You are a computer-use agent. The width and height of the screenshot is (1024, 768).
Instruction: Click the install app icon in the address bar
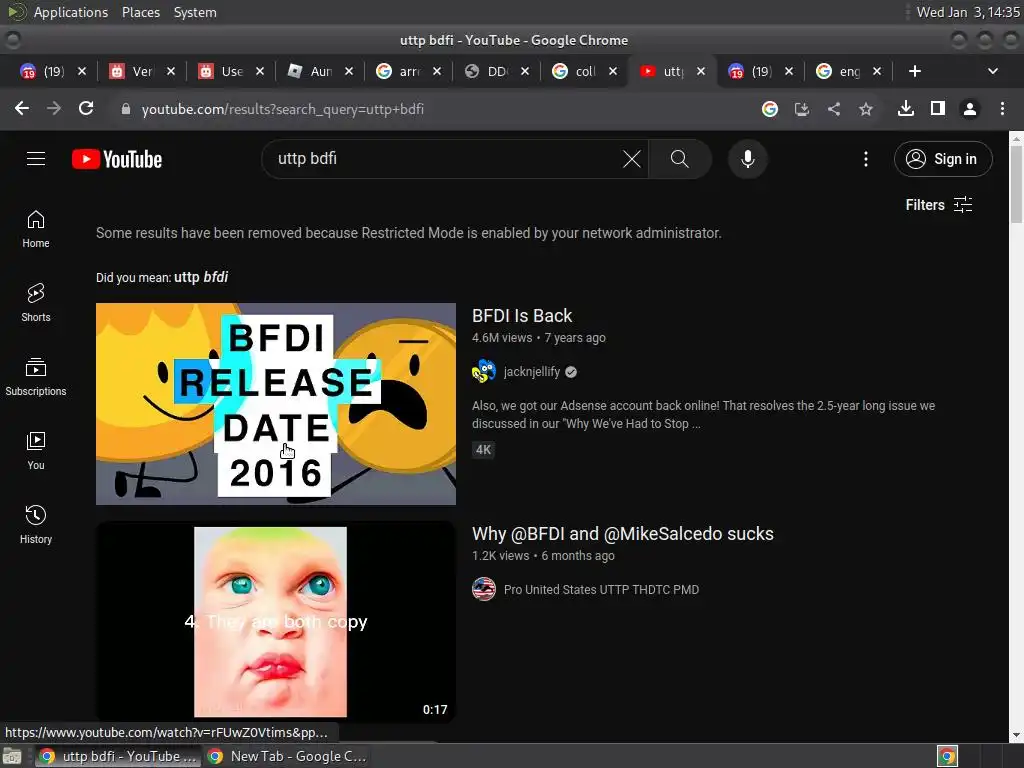[802, 109]
